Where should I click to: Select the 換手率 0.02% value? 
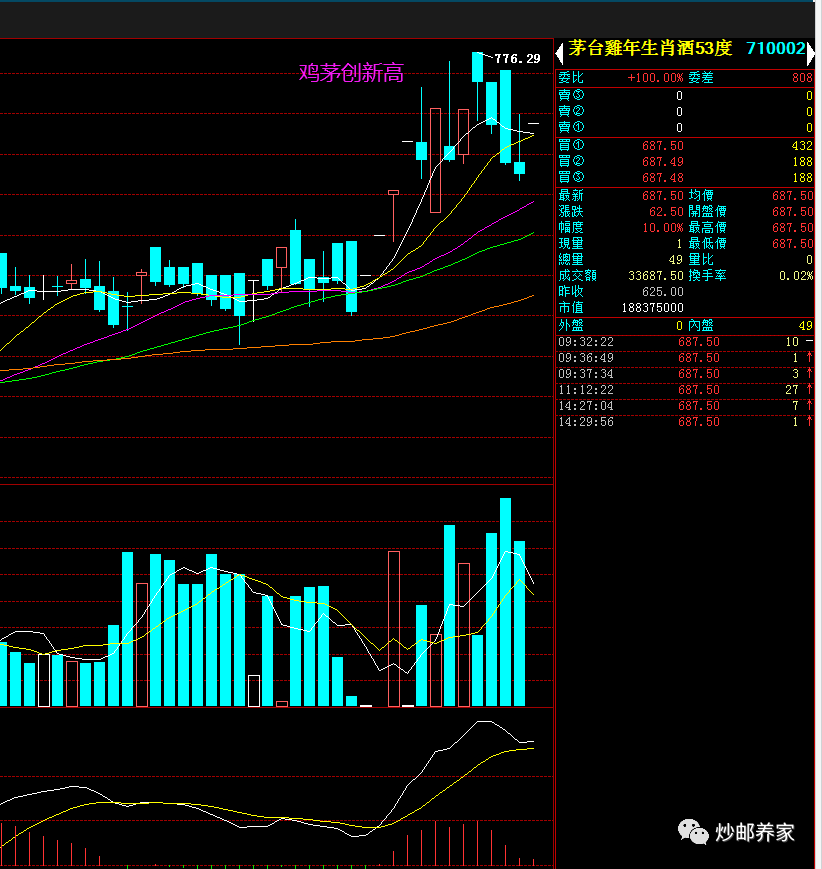pos(796,275)
